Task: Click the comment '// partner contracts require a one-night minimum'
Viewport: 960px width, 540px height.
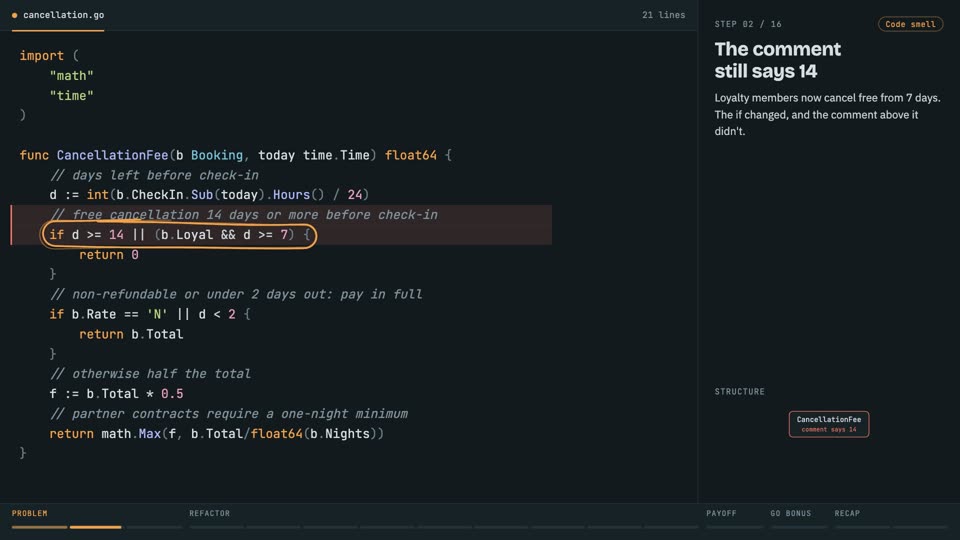Action: pos(228,414)
